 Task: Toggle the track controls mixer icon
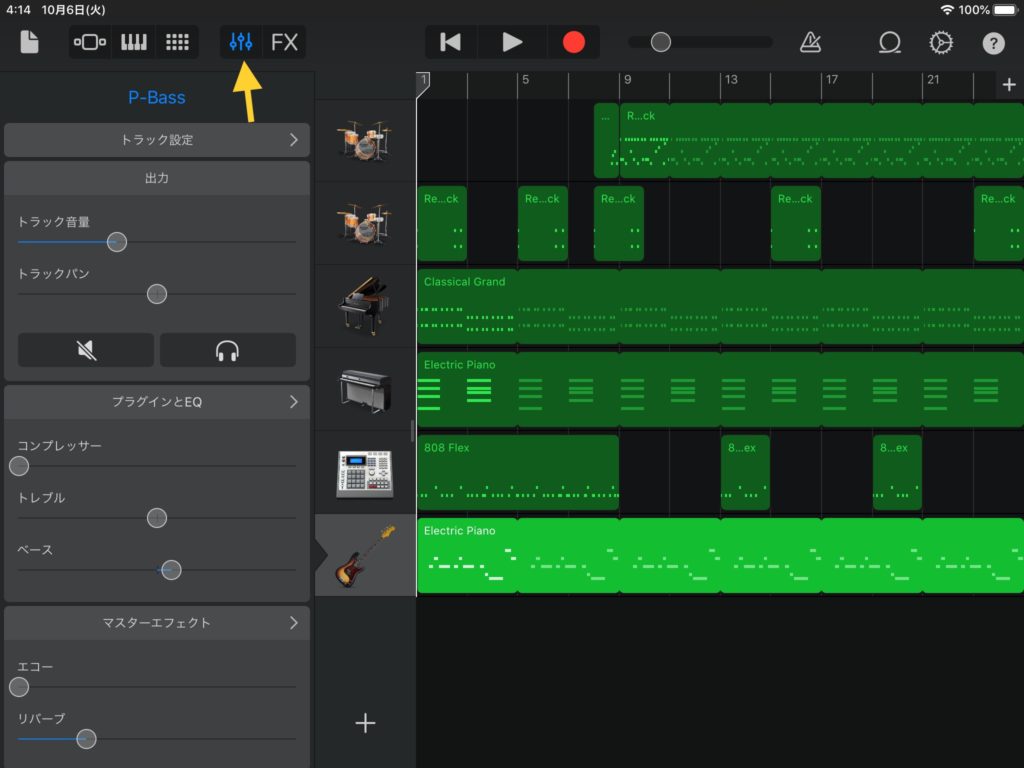241,42
